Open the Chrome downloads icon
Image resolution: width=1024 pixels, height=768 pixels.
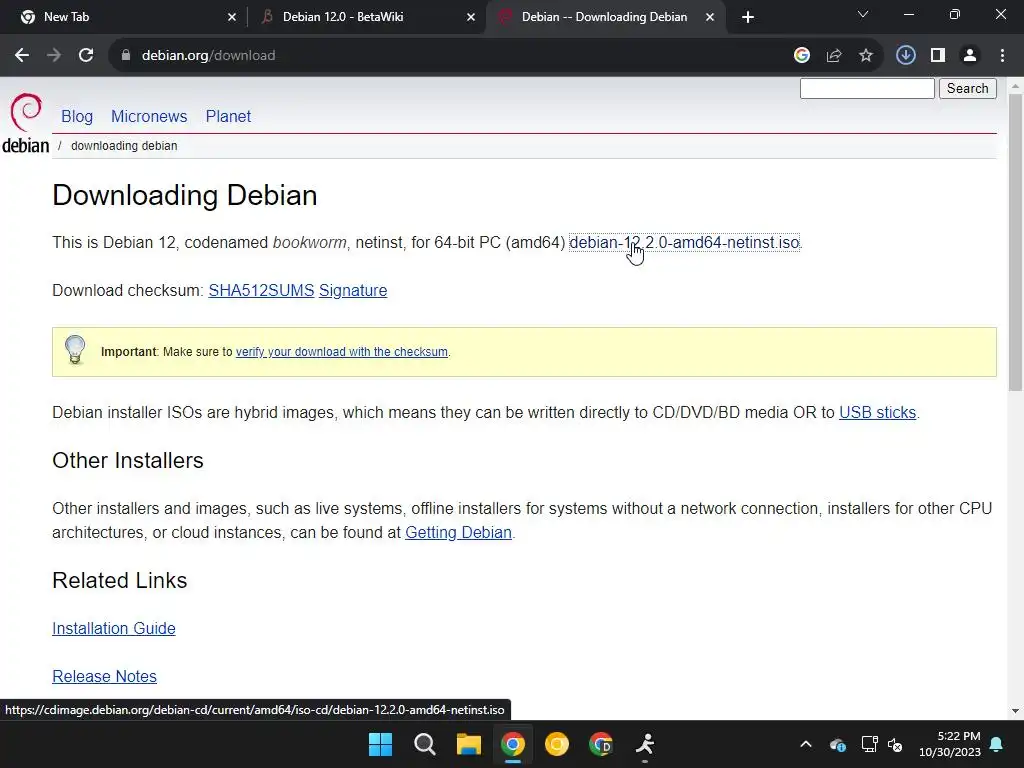point(905,56)
